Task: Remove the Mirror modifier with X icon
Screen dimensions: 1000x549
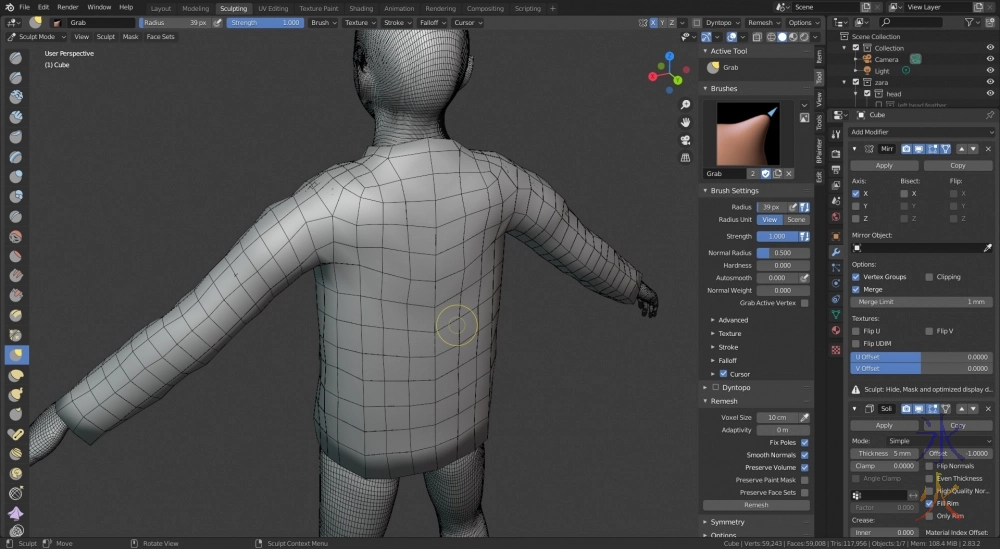Action: point(986,148)
